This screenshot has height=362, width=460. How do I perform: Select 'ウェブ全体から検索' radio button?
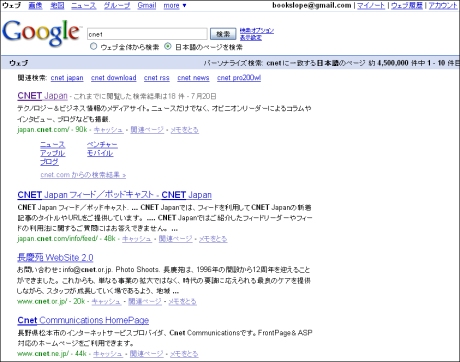pos(93,46)
